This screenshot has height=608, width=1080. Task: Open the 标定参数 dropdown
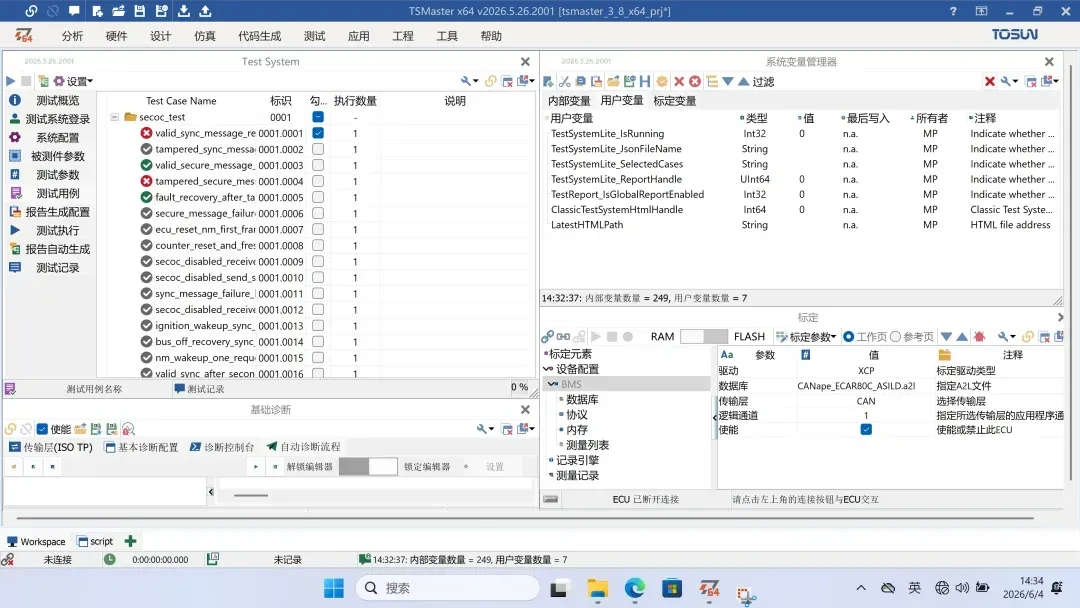pyautogui.click(x=806, y=337)
